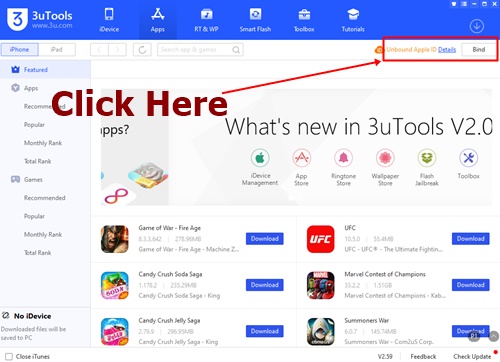This screenshot has height=362, width=500.
Task: Open Games category in sidebar
Action: pyautogui.click(x=33, y=180)
